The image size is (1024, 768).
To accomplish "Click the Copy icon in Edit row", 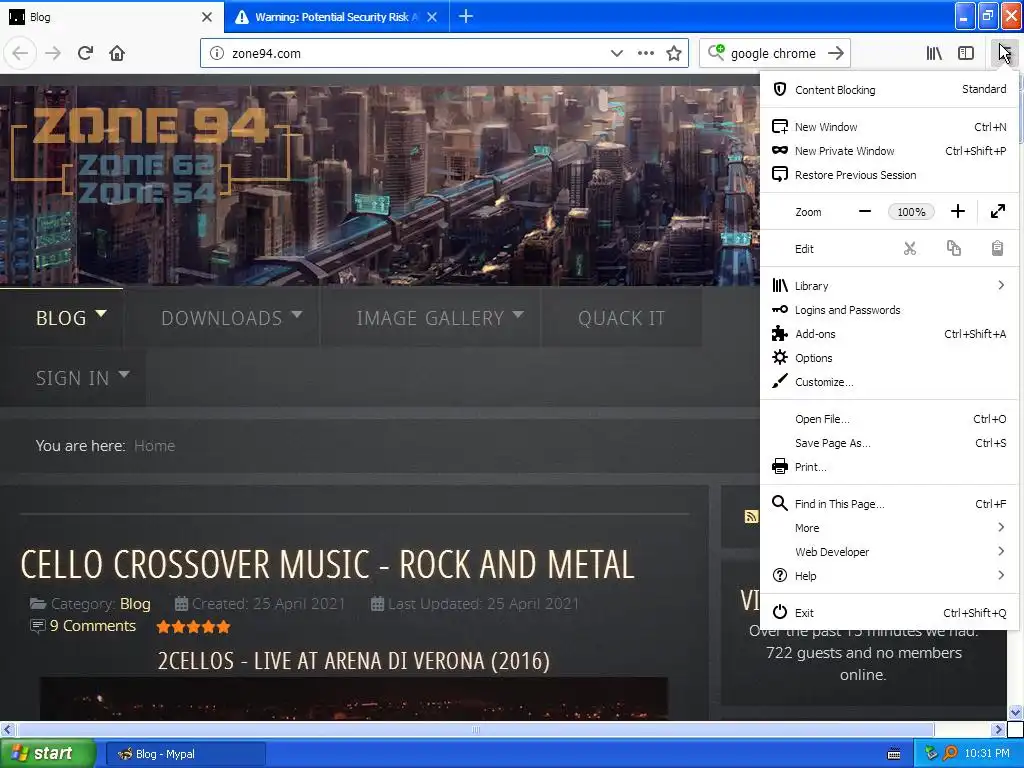I will click(953, 248).
